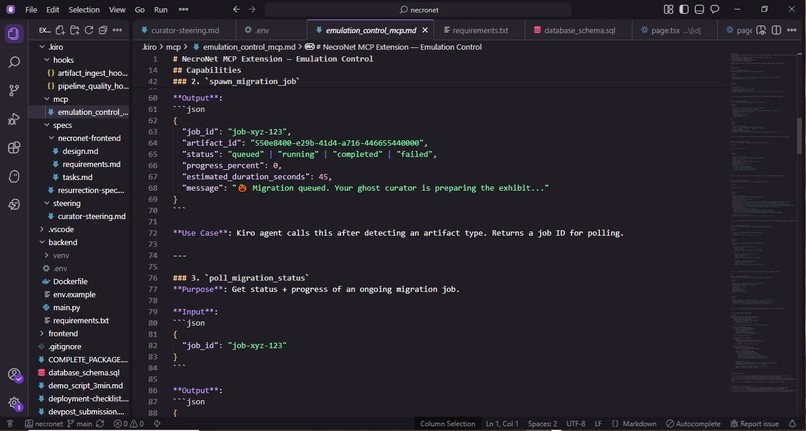Open the Selection menu
This screenshot has height=431, width=806.
click(84, 9)
